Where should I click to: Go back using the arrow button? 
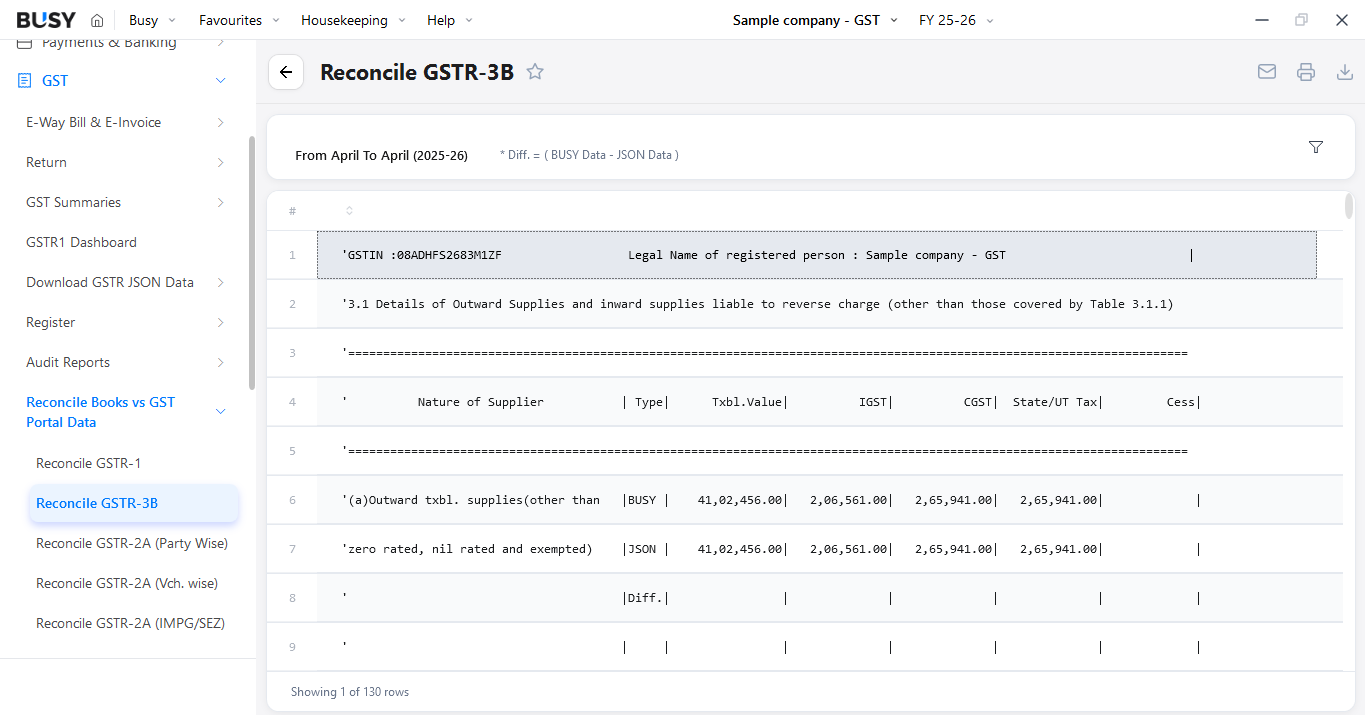(x=286, y=72)
